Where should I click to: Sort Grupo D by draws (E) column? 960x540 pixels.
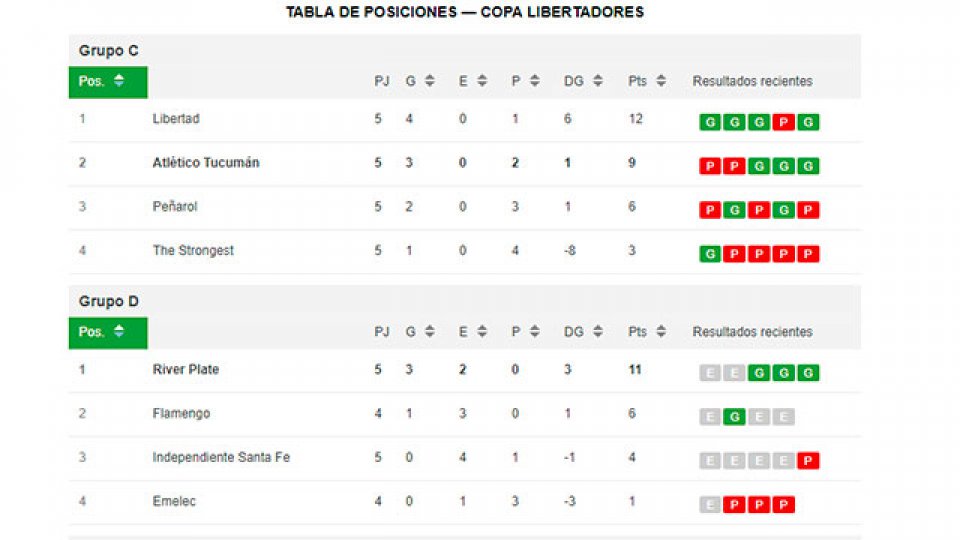tap(472, 332)
